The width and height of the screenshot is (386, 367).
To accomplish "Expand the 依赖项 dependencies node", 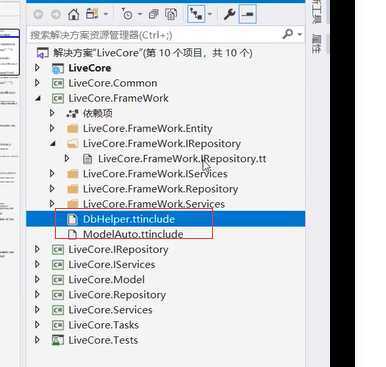I will point(52,113).
